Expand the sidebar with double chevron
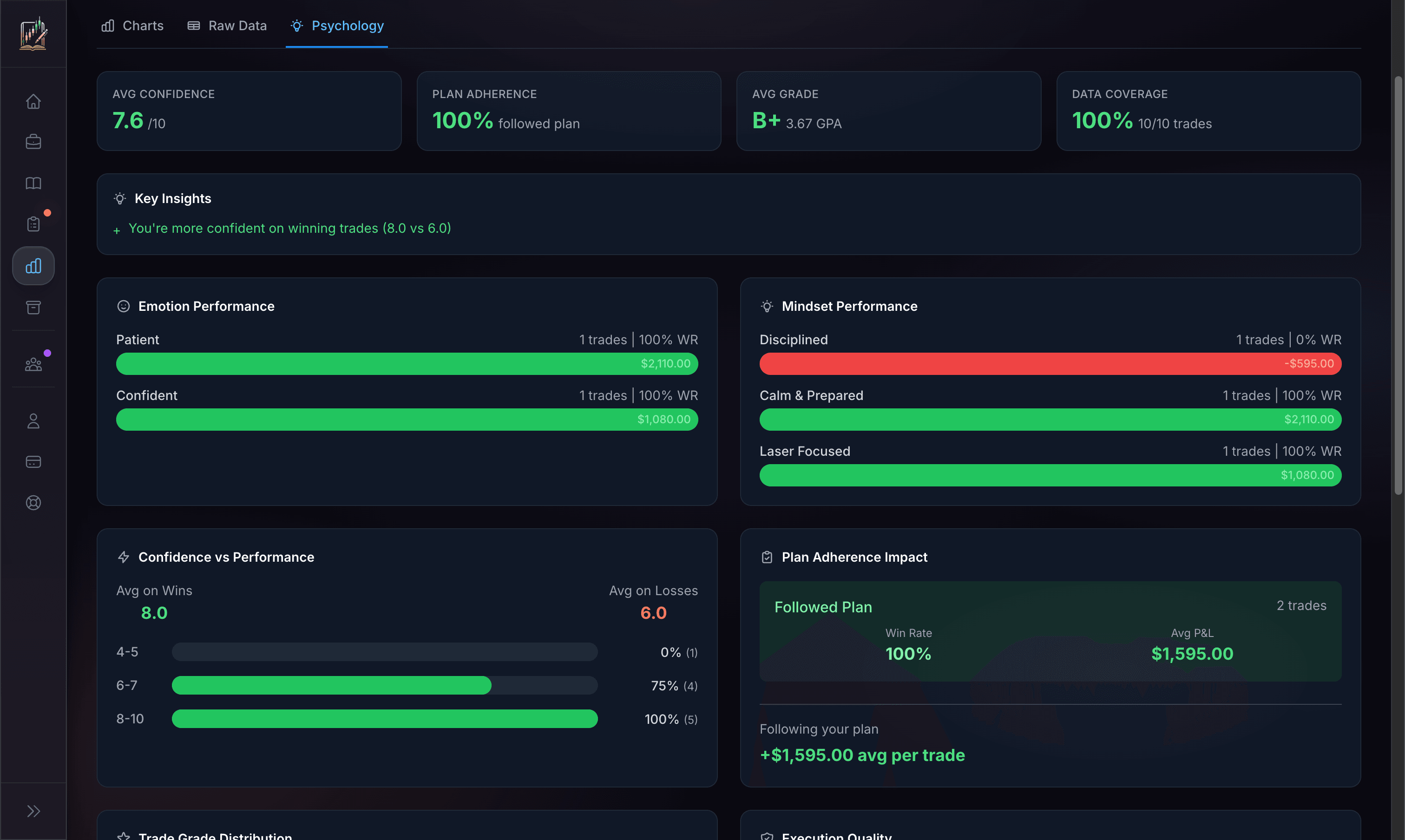1405x840 pixels. [33, 811]
